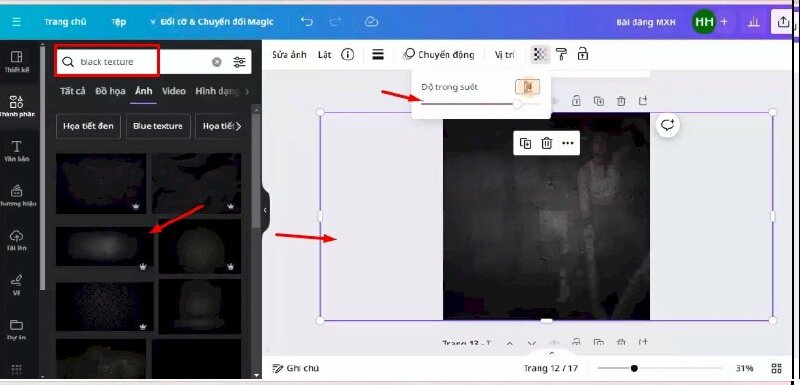800x385 pixels.
Task: Click Sửa ảnh edit photo
Action: click(x=289, y=55)
